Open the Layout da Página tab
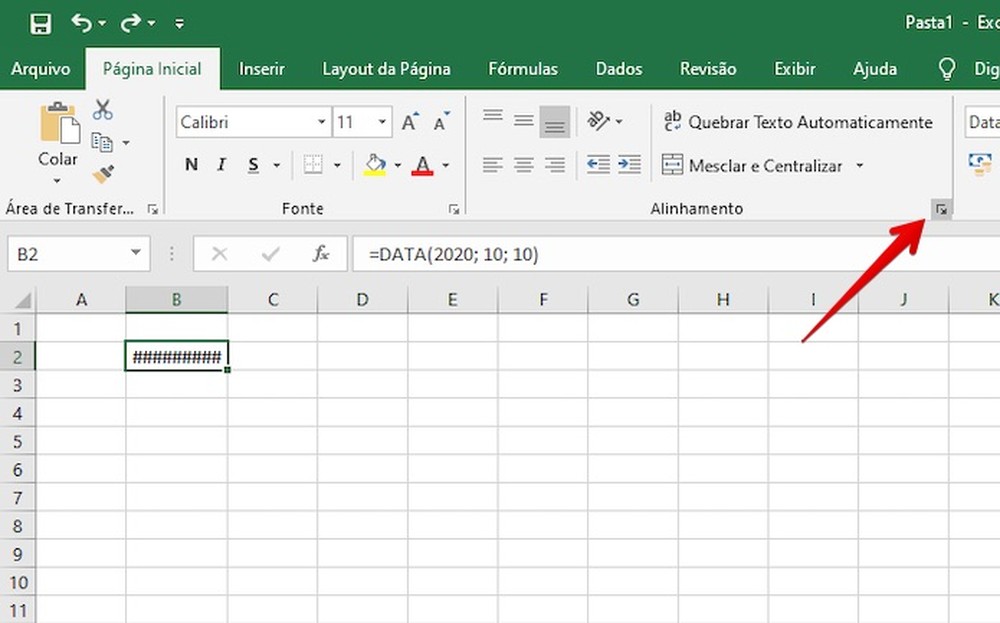 386,69
